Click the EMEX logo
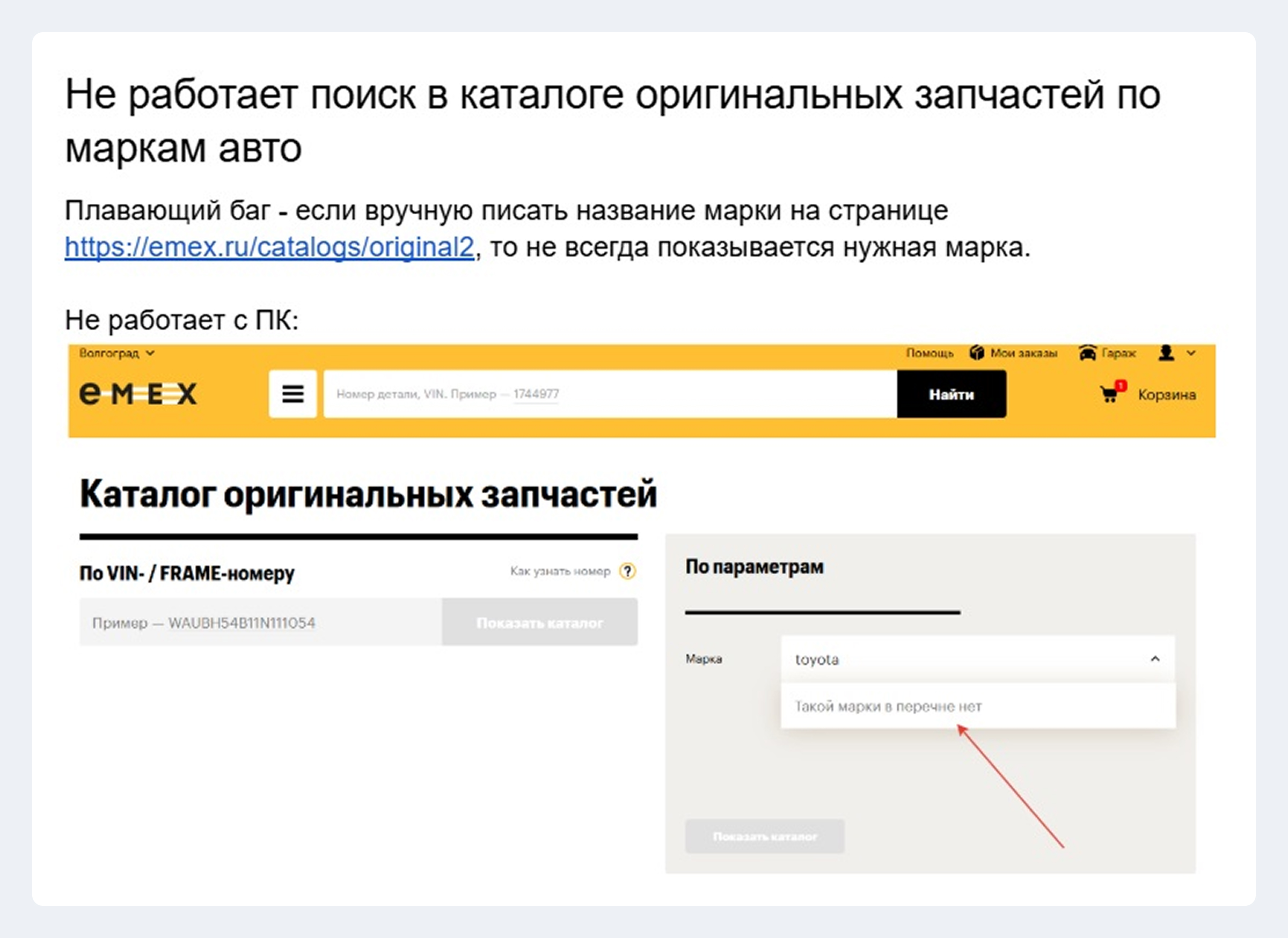Viewport: 1288px width, 938px height. click(x=138, y=393)
